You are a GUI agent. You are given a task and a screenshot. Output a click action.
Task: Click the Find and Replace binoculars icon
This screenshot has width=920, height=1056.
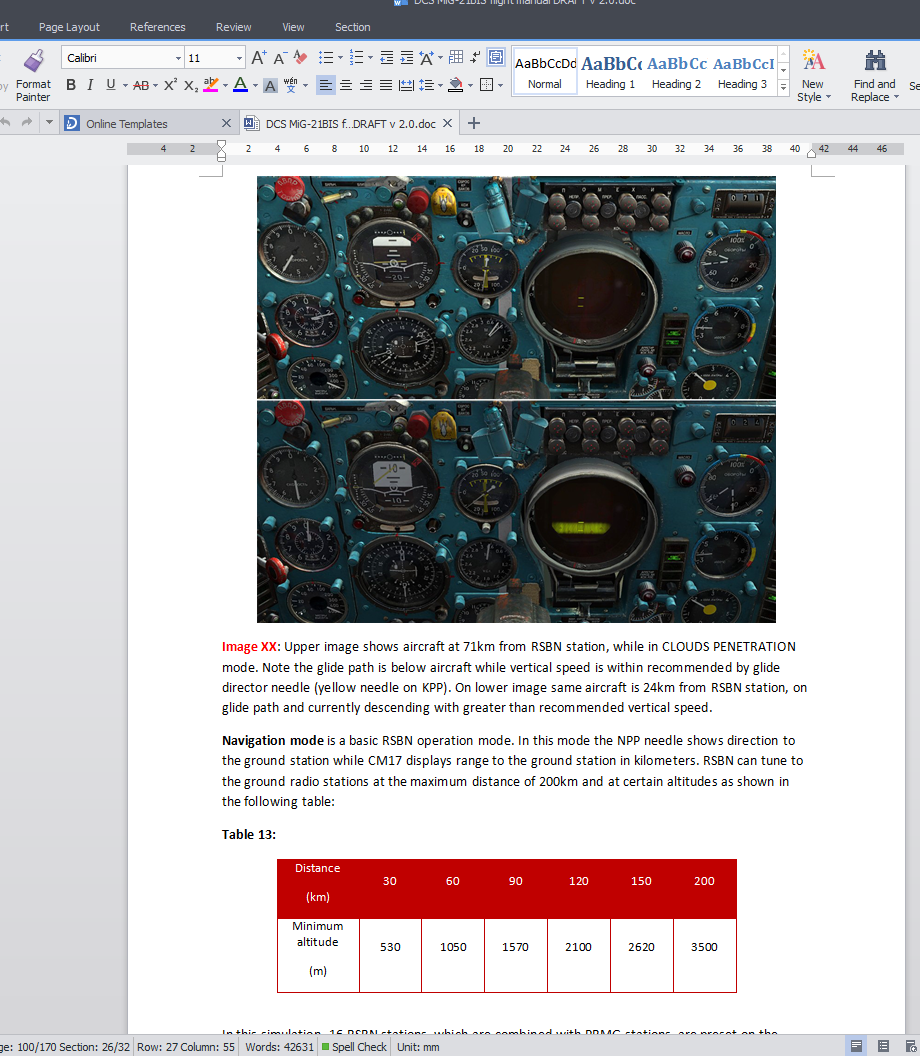[875, 61]
